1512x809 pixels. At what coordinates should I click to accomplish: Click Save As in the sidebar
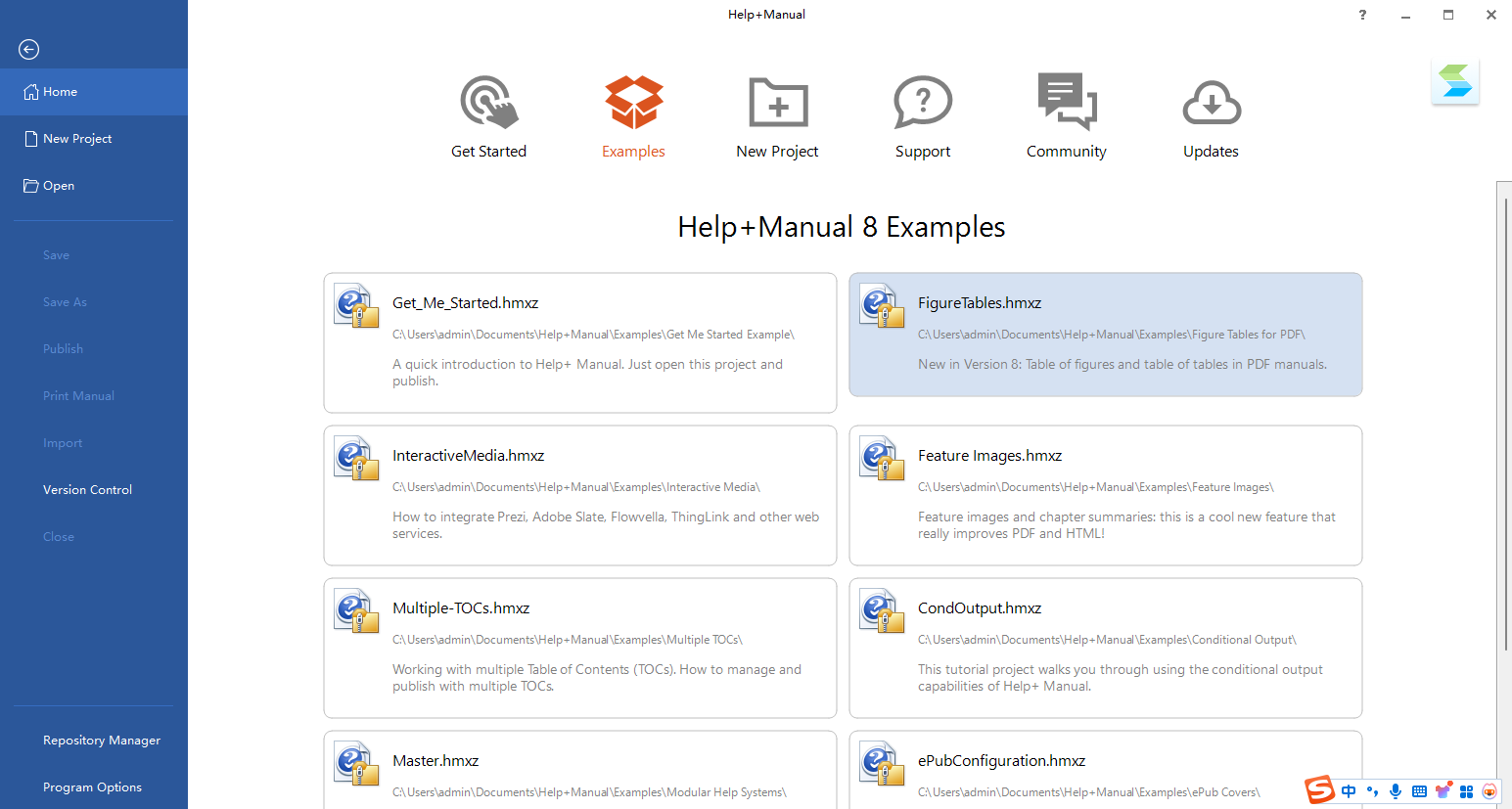[x=94, y=302]
